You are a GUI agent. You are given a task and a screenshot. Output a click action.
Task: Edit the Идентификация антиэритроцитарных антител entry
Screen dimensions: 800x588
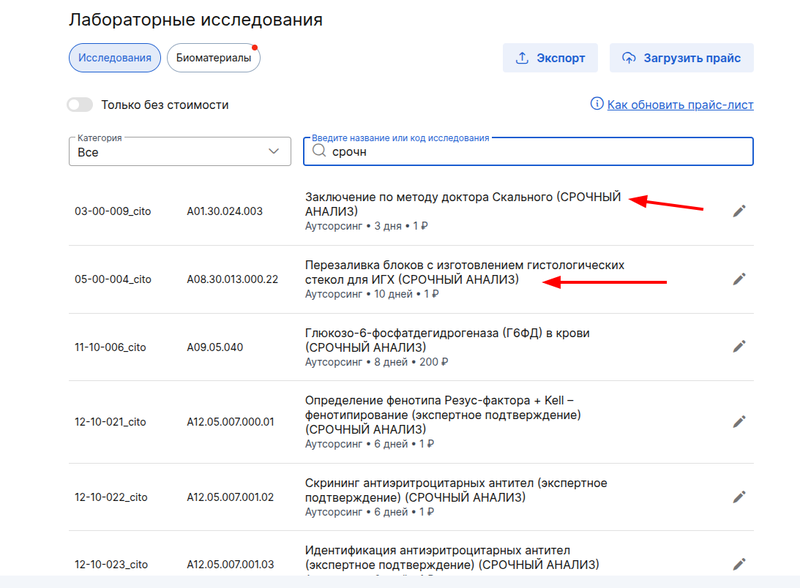click(739, 561)
